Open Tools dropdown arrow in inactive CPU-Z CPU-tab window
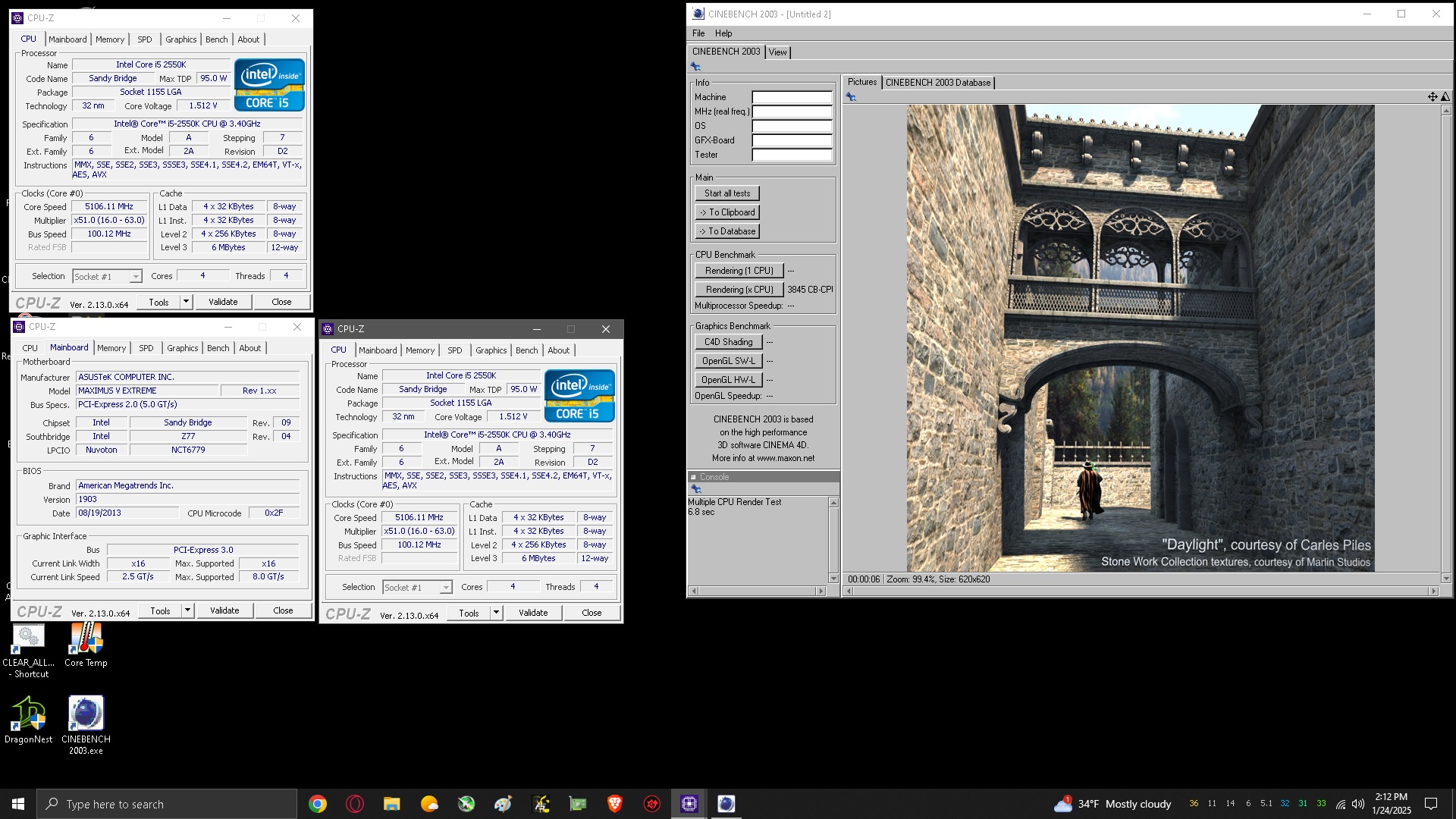1456x819 pixels. coord(186,302)
